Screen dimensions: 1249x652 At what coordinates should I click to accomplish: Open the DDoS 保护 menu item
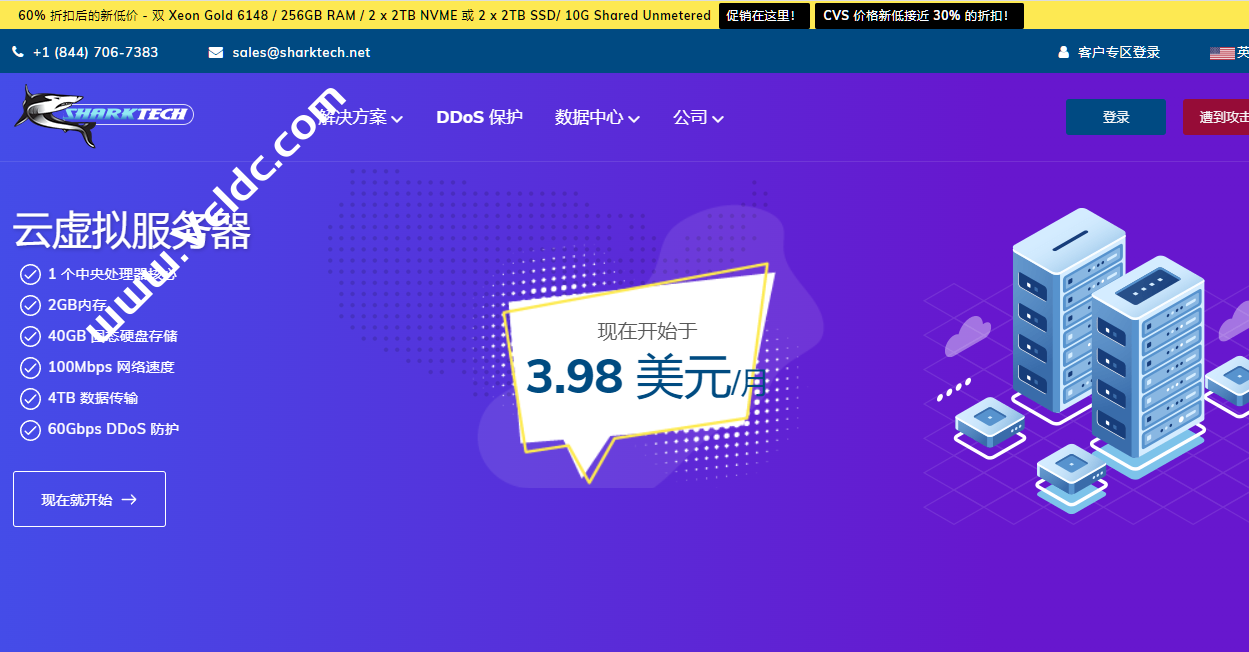[x=479, y=117]
